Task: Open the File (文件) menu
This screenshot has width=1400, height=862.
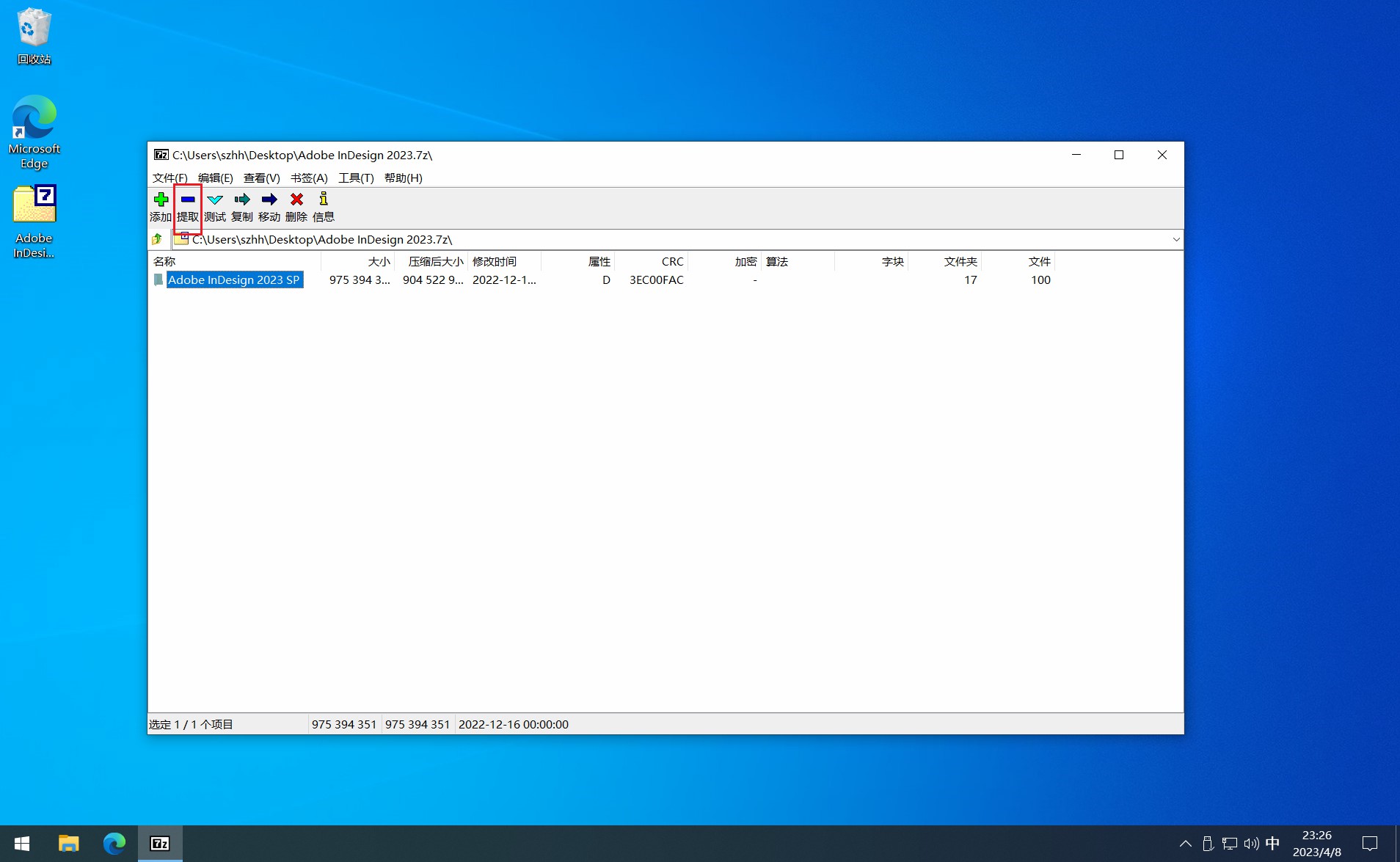Action: click(169, 178)
